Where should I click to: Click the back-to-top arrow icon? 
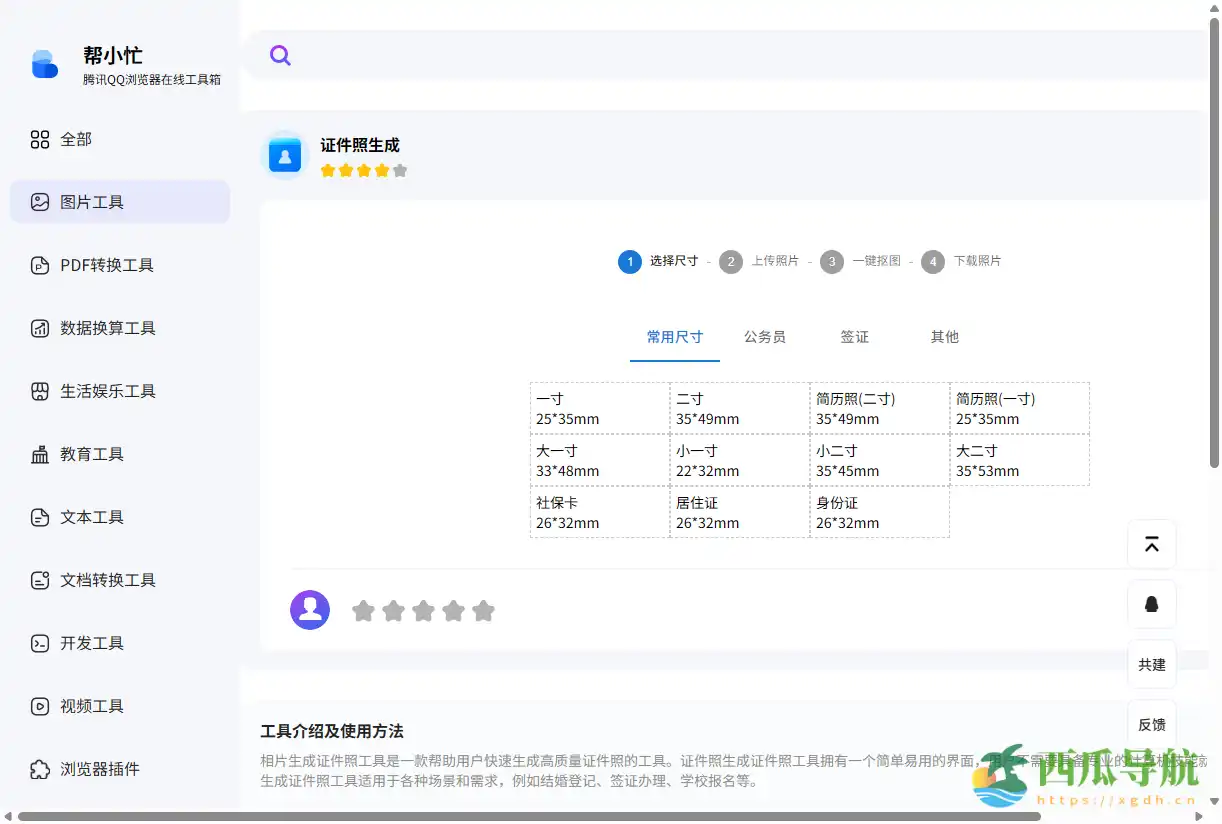click(1151, 543)
